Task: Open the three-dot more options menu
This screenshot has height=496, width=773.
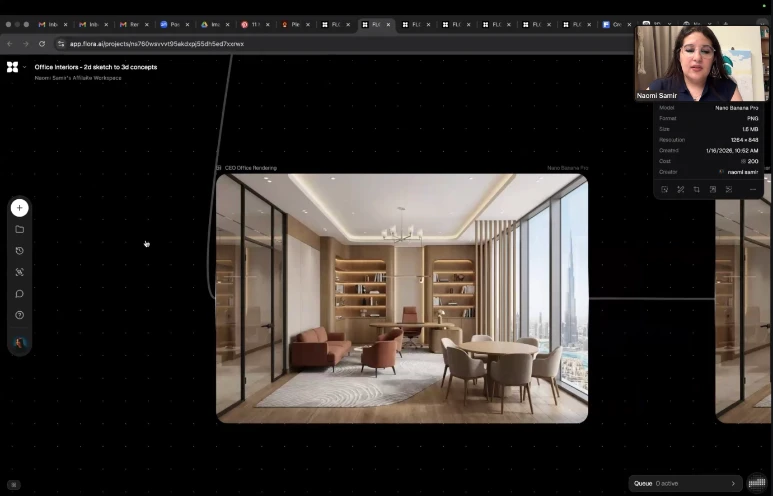Action: coord(752,189)
